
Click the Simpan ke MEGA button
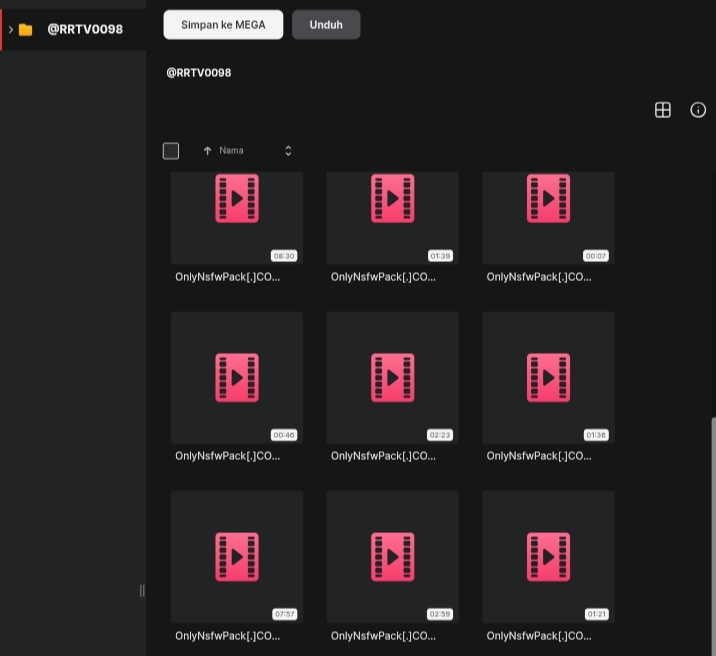(x=223, y=25)
